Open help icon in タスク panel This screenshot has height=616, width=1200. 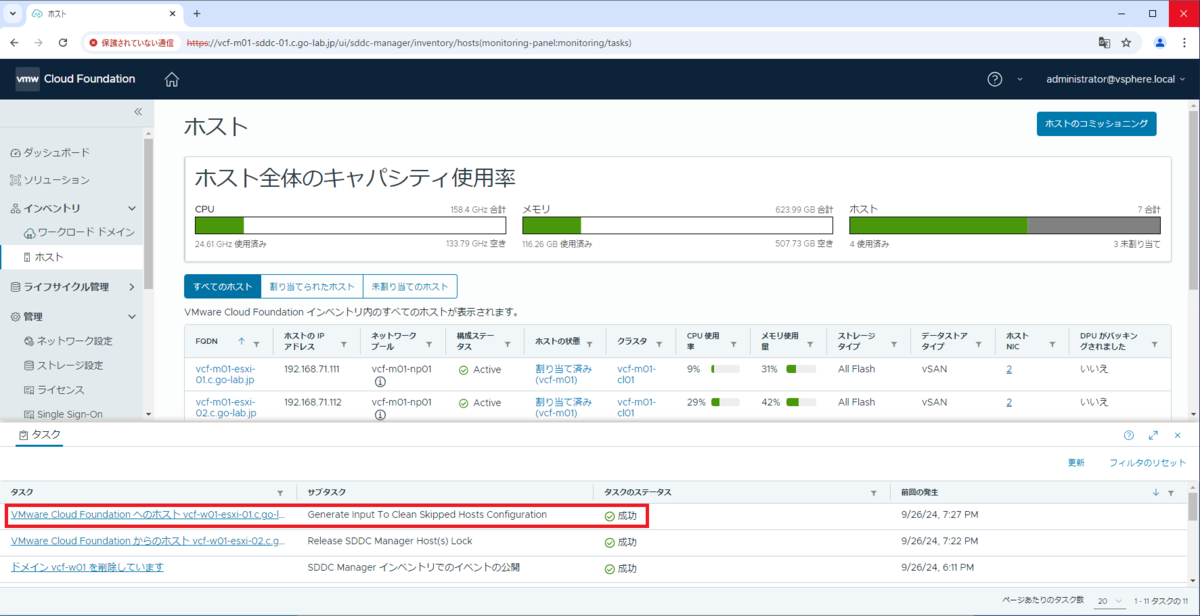(x=1129, y=435)
